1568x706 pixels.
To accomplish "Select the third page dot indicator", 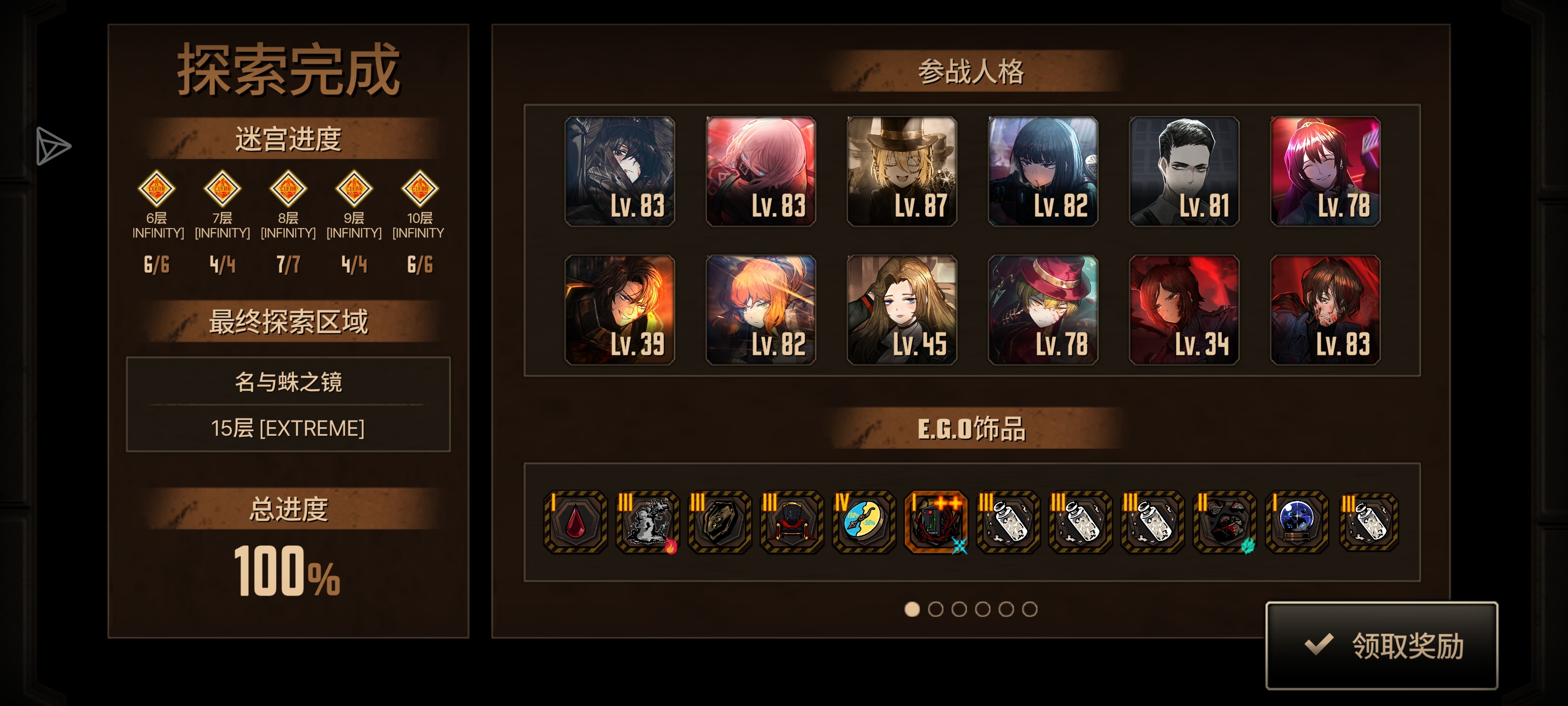I will [959, 609].
